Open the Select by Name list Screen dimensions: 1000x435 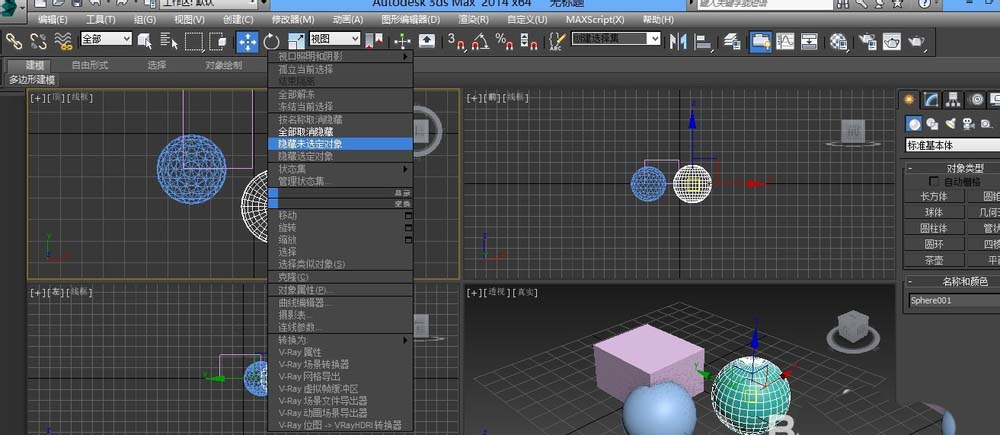(x=169, y=41)
